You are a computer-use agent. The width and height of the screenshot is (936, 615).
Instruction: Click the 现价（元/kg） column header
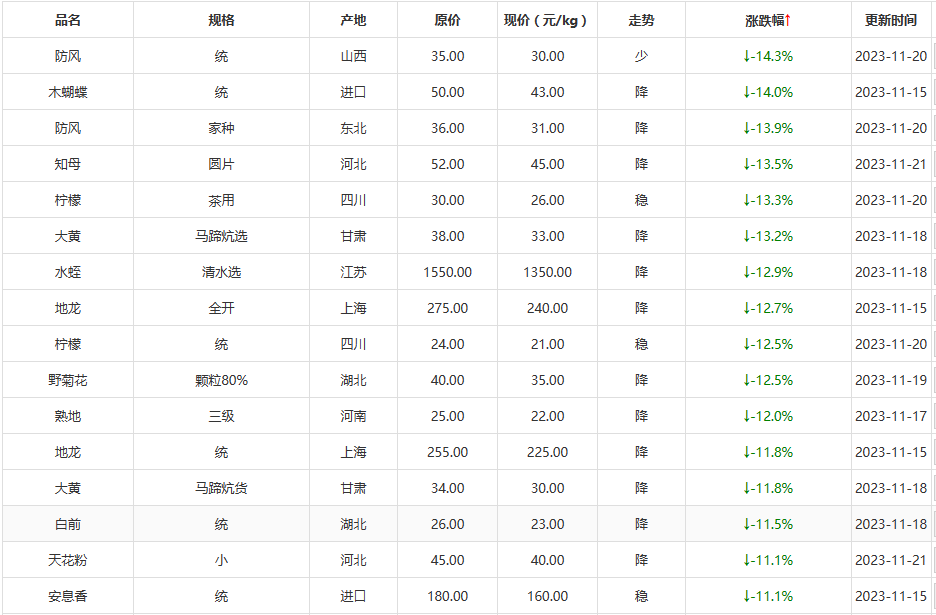[x=546, y=20]
